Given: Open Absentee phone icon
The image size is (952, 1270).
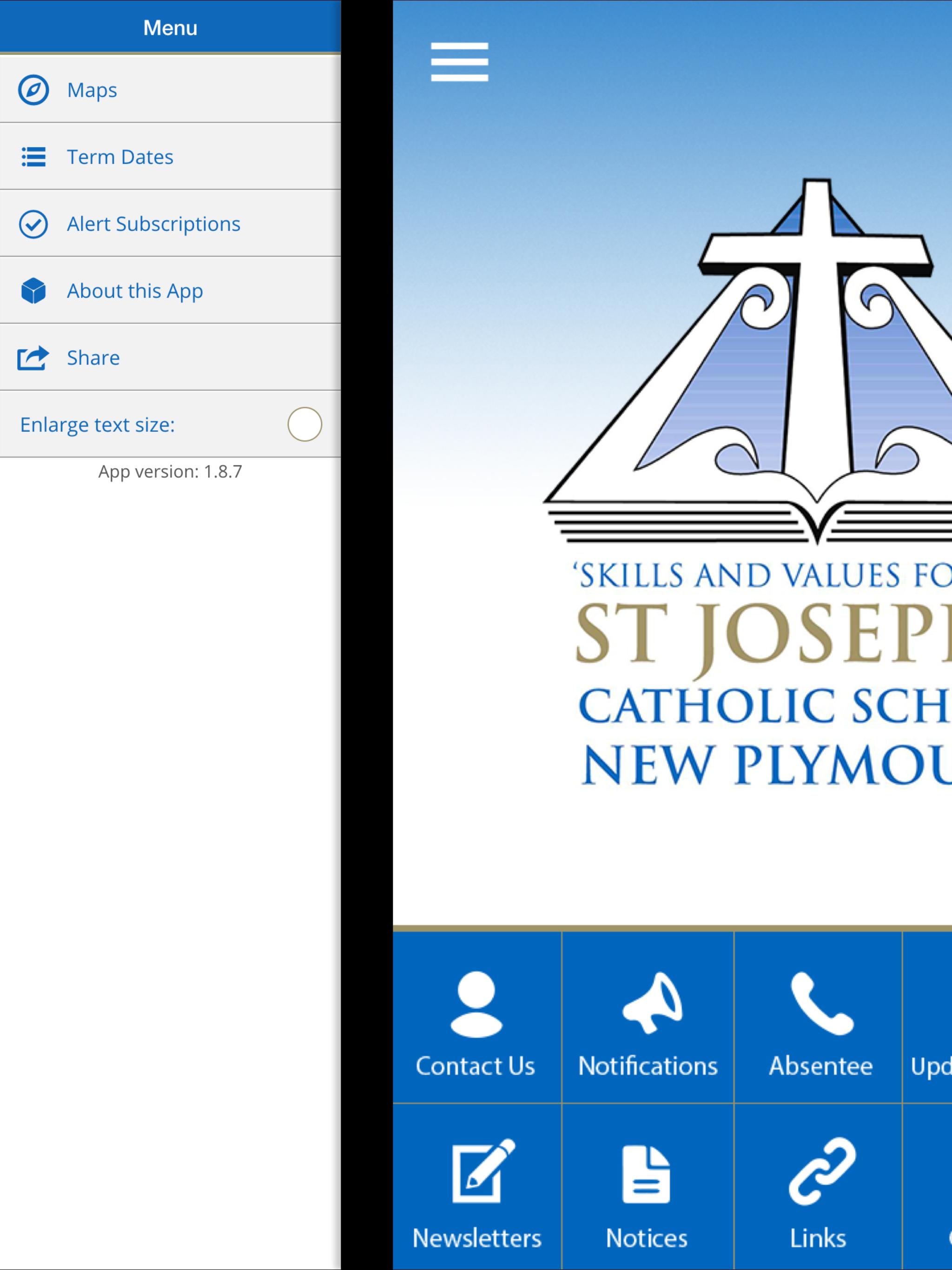Looking at the screenshot, I should click(x=822, y=1003).
